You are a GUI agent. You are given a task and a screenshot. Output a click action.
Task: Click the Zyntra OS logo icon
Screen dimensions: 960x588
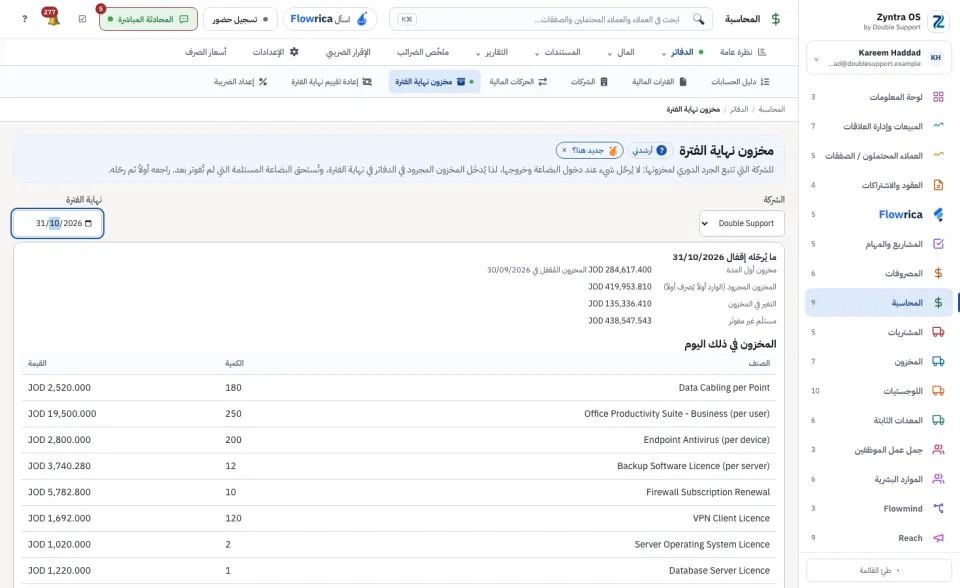(x=938, y=22)
